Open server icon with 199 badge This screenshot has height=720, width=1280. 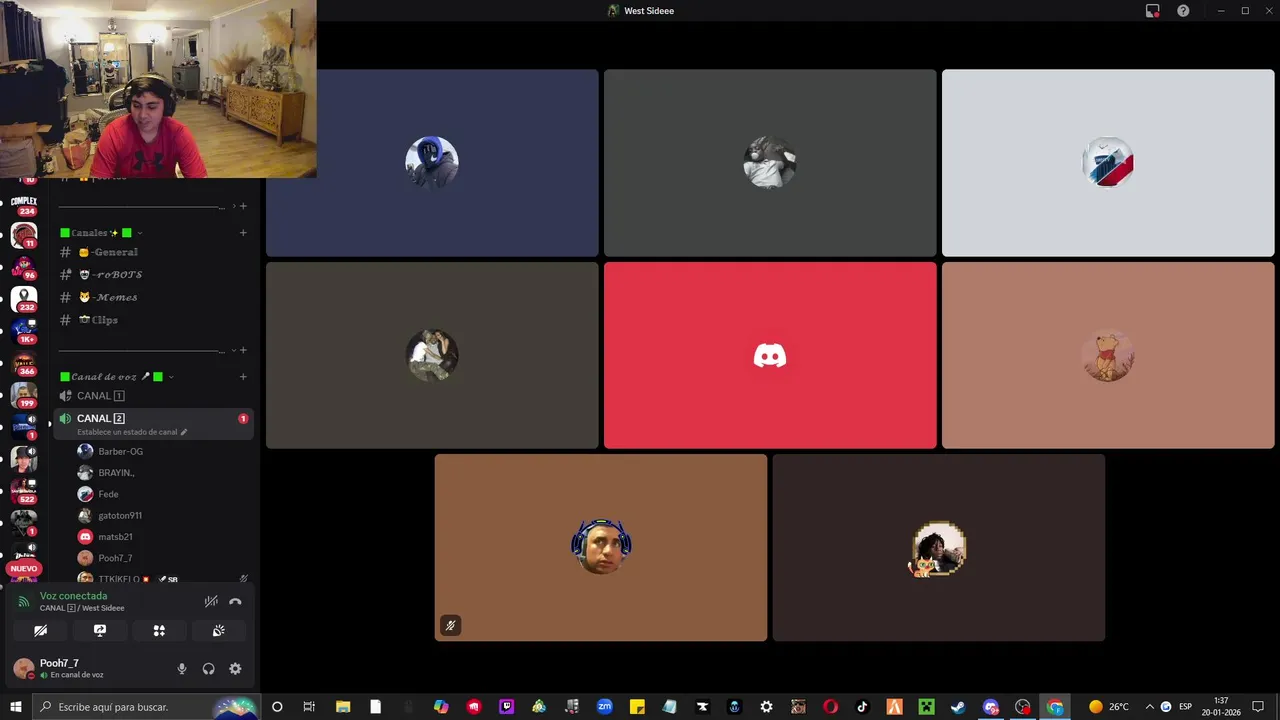click(x=24, y=395)
